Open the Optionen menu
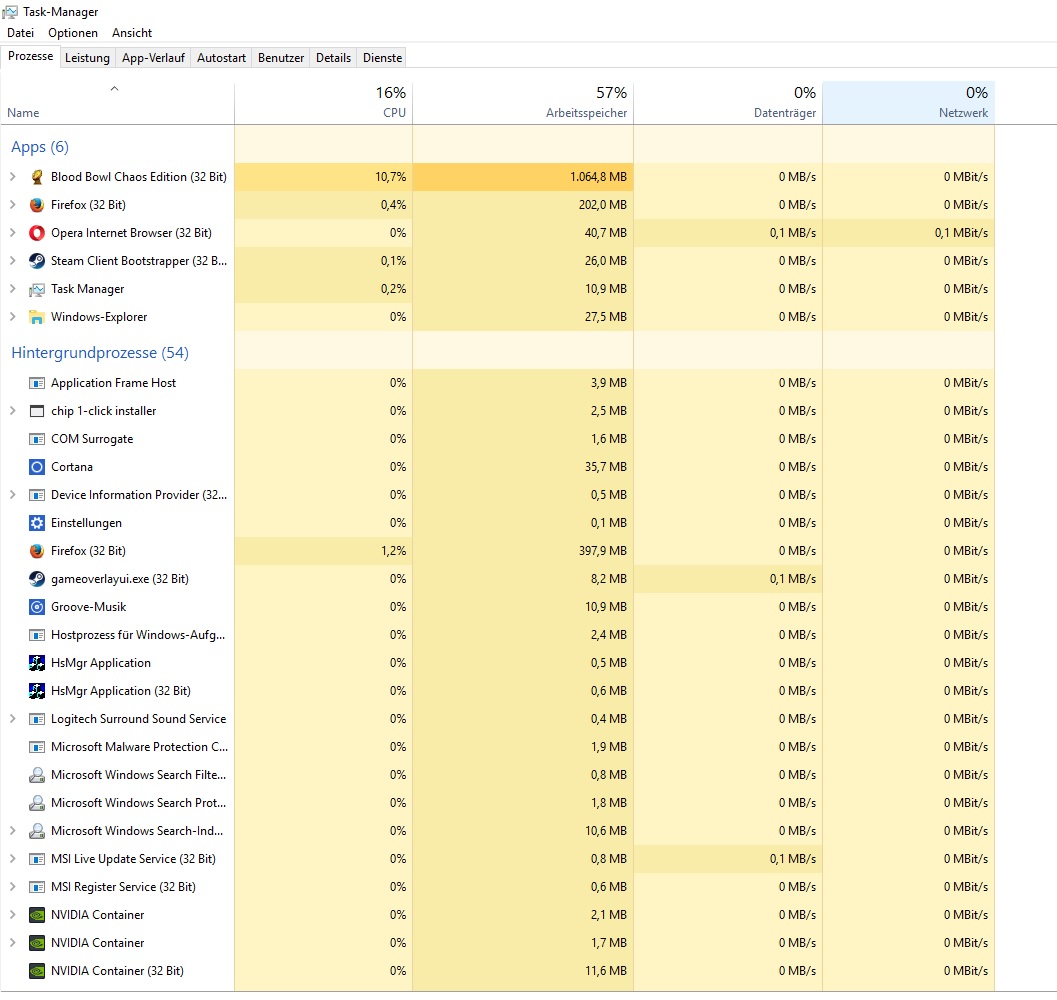This screenshot has height=1000, width=1057. [x=73, y=33]
